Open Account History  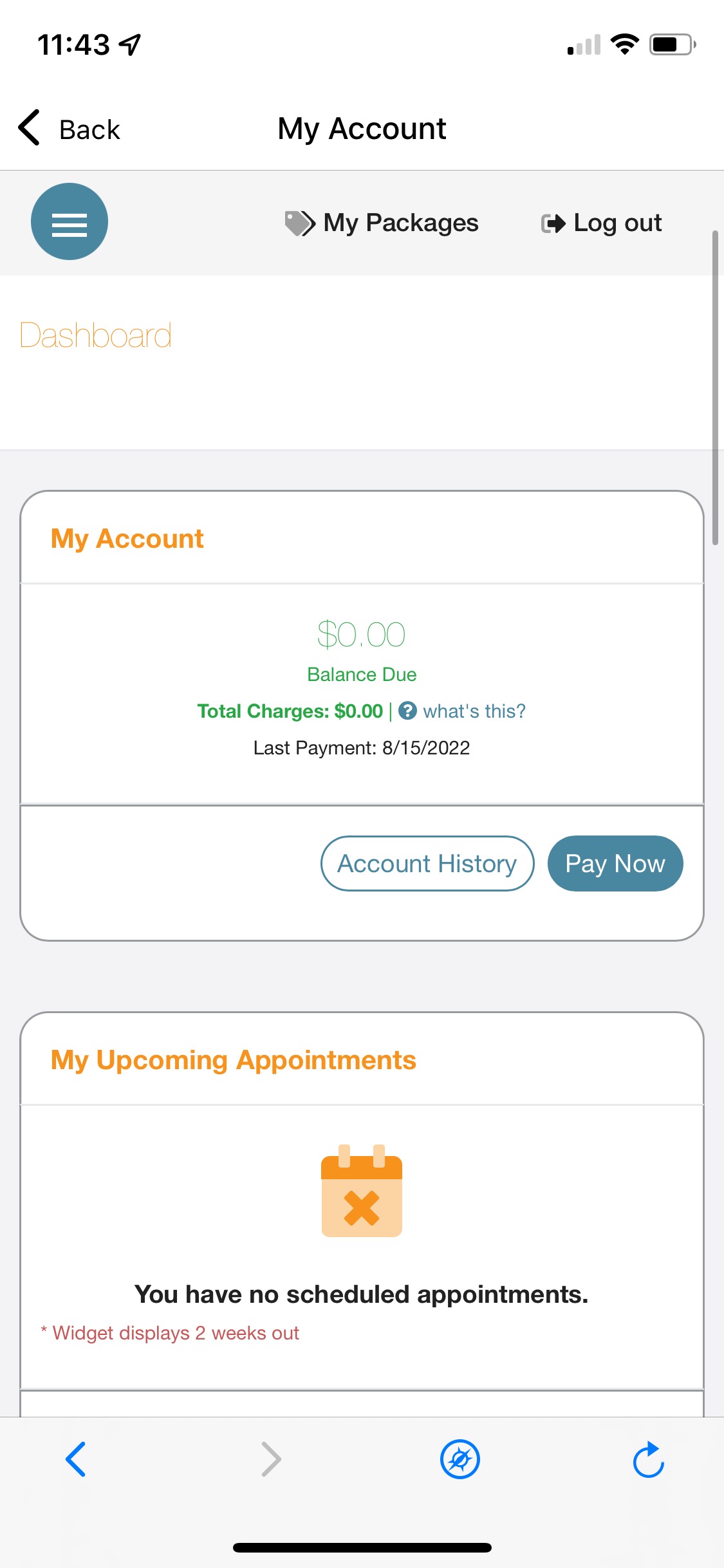[x=427, y=863]
